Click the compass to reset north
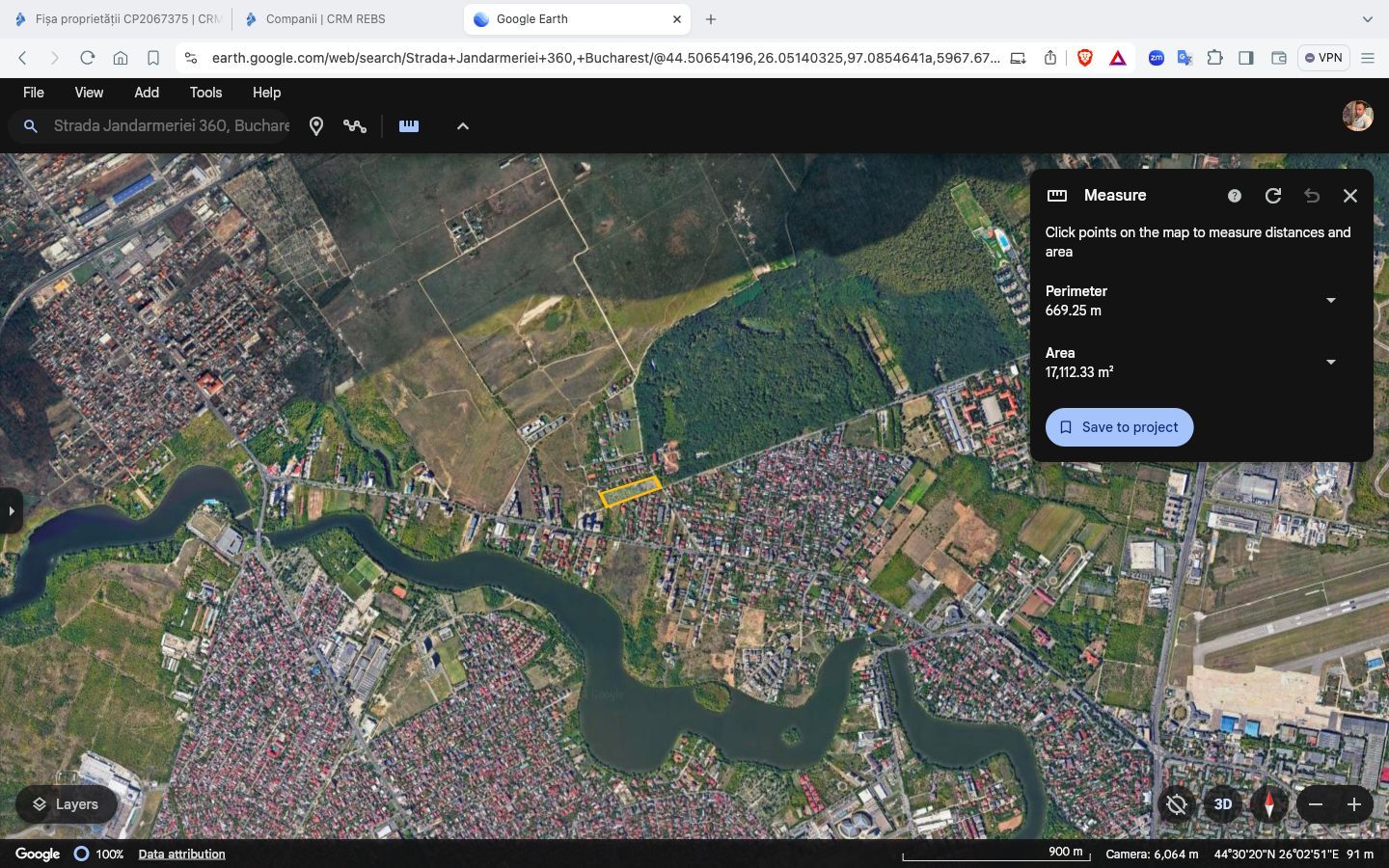This screenshot has width=1389, height=868. [x=1268, y=804]
